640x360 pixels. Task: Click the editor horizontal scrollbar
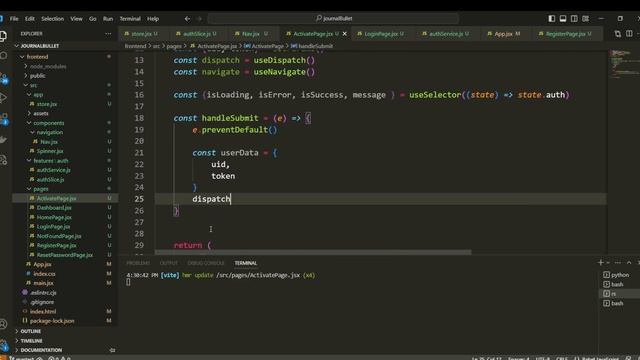click(313, 252)
